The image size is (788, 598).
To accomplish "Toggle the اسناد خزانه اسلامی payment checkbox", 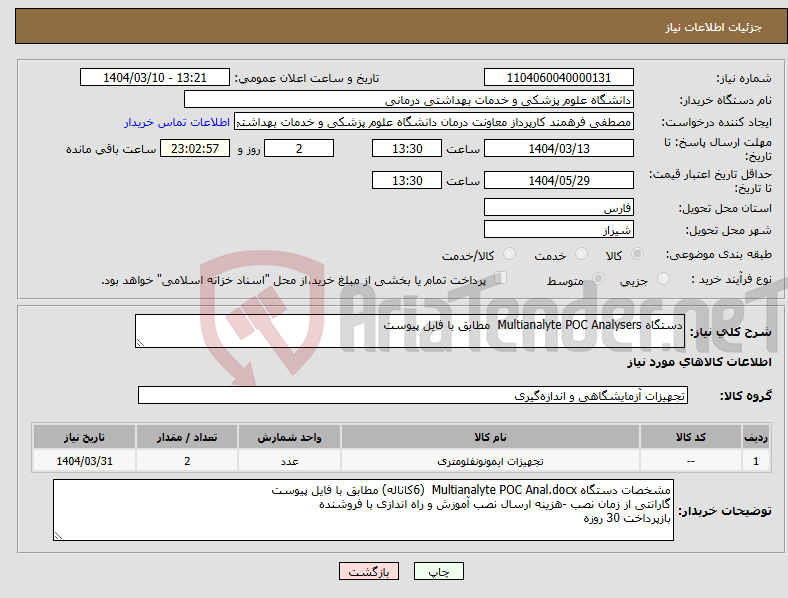I will pos(501,278).
